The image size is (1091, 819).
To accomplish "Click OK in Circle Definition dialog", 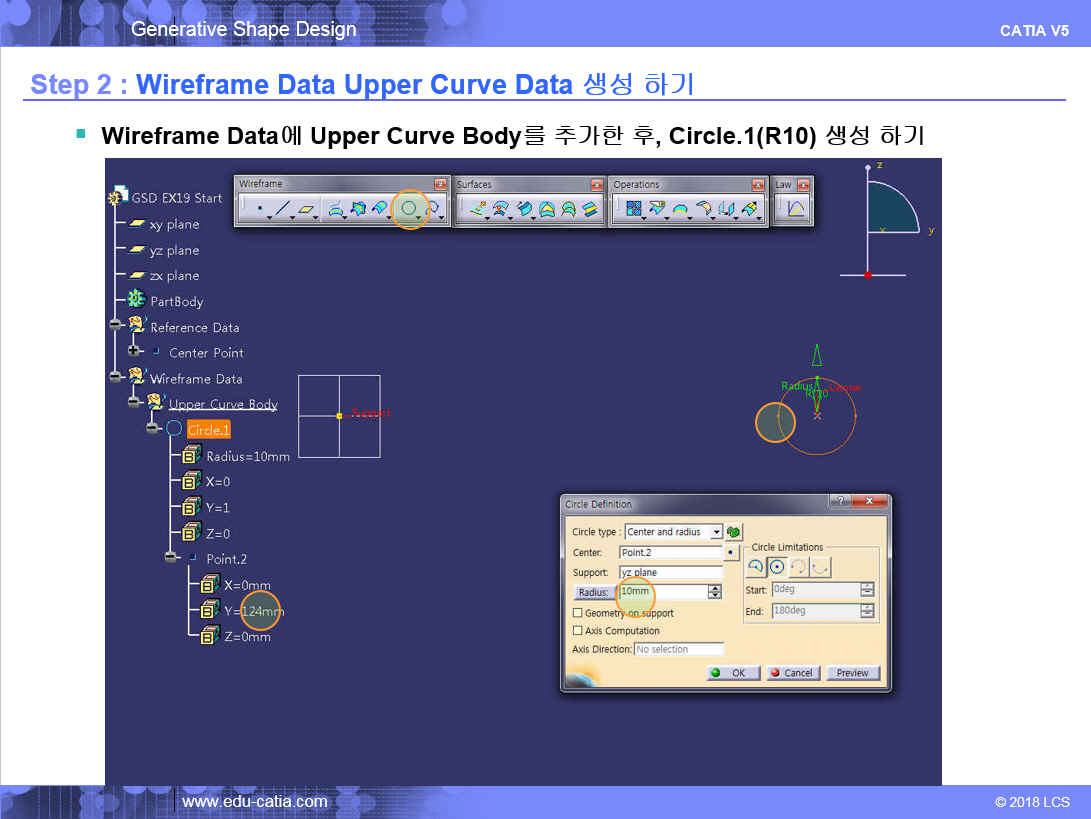I will tap(733, 673).
